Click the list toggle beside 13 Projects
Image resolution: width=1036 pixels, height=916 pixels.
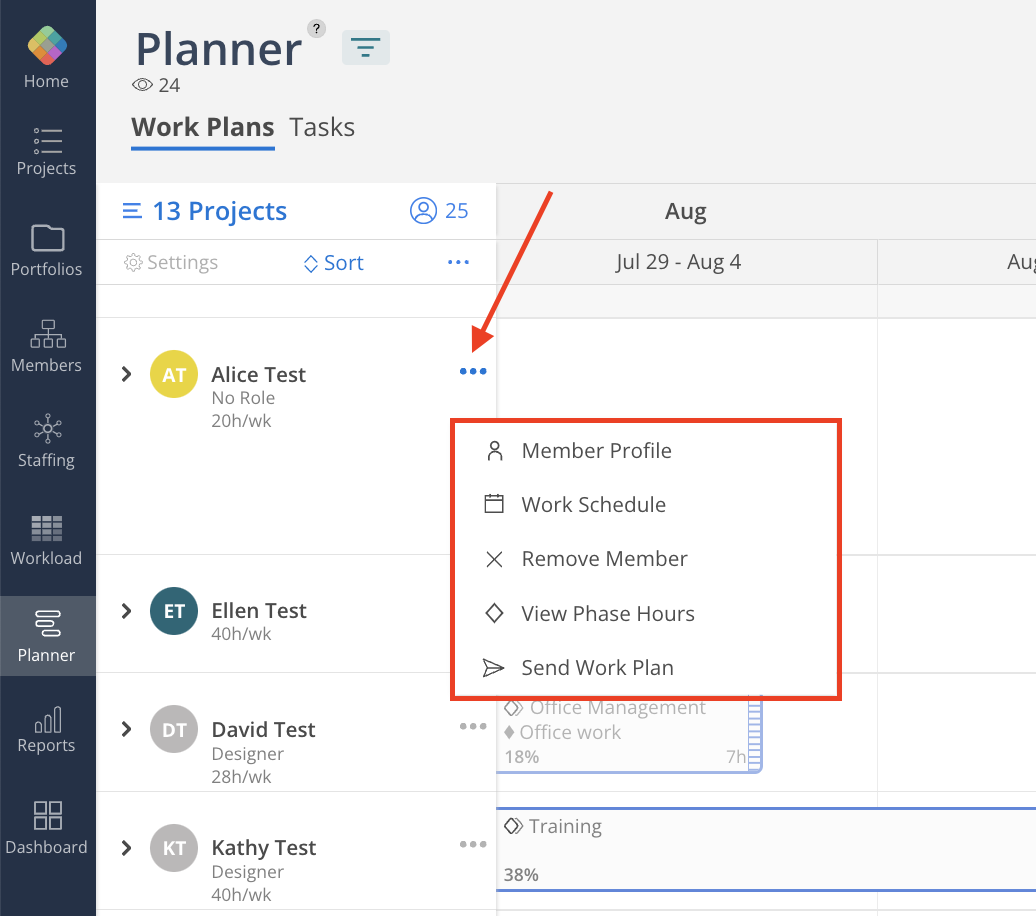coord(134,211)
